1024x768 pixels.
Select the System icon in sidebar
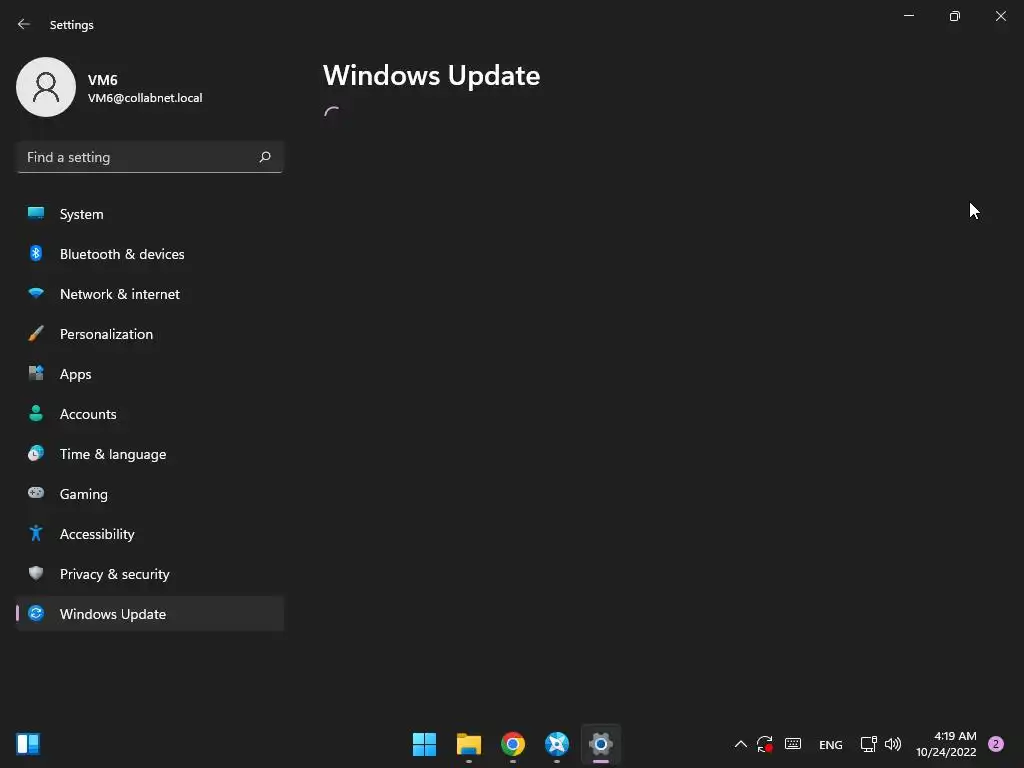coord(36,214)
